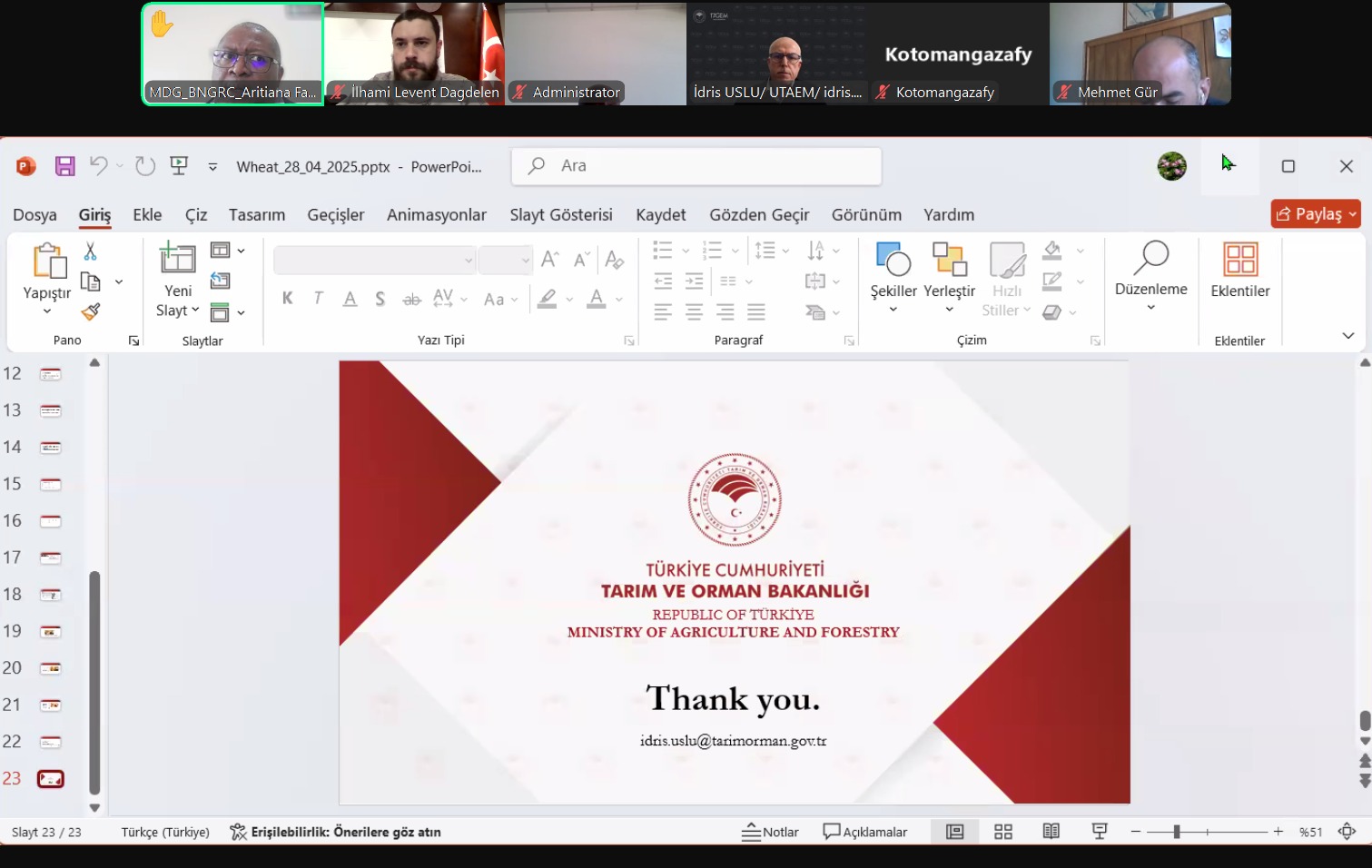The width and height of the screenshot is (1372, 868).
Task: Toggle Açıklamalar comments pane
Action: [x=864, y=832]
